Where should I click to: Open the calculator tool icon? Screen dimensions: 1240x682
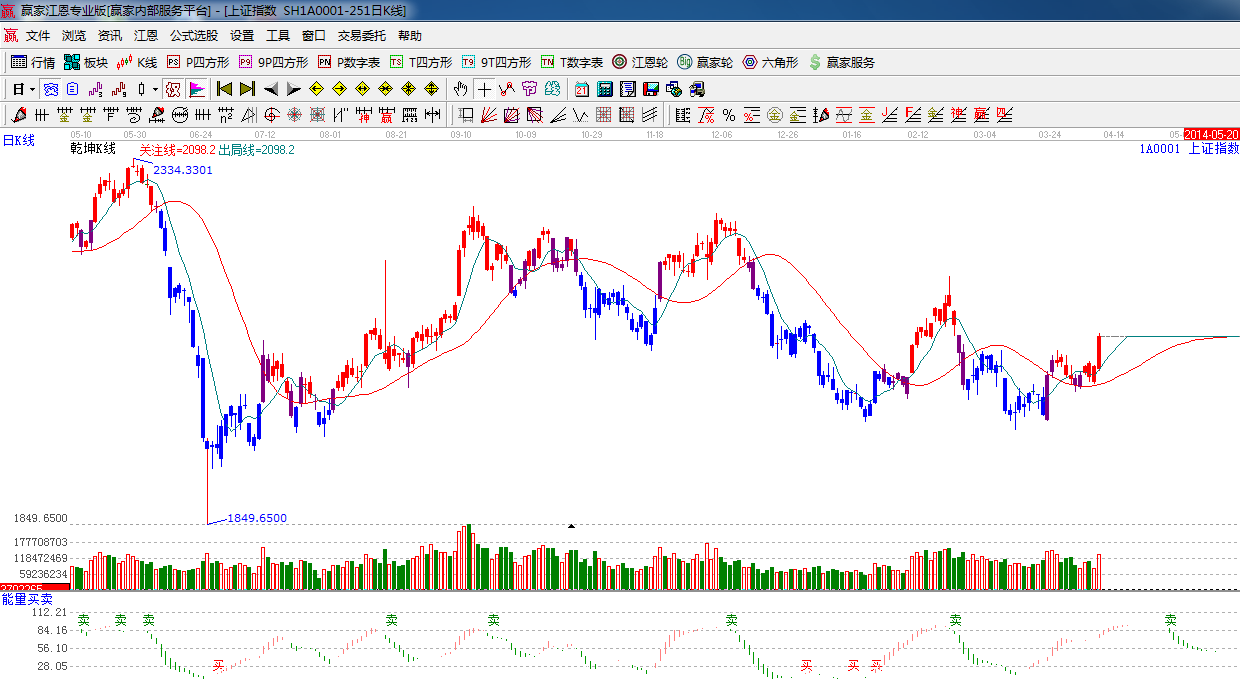[605, 89]
